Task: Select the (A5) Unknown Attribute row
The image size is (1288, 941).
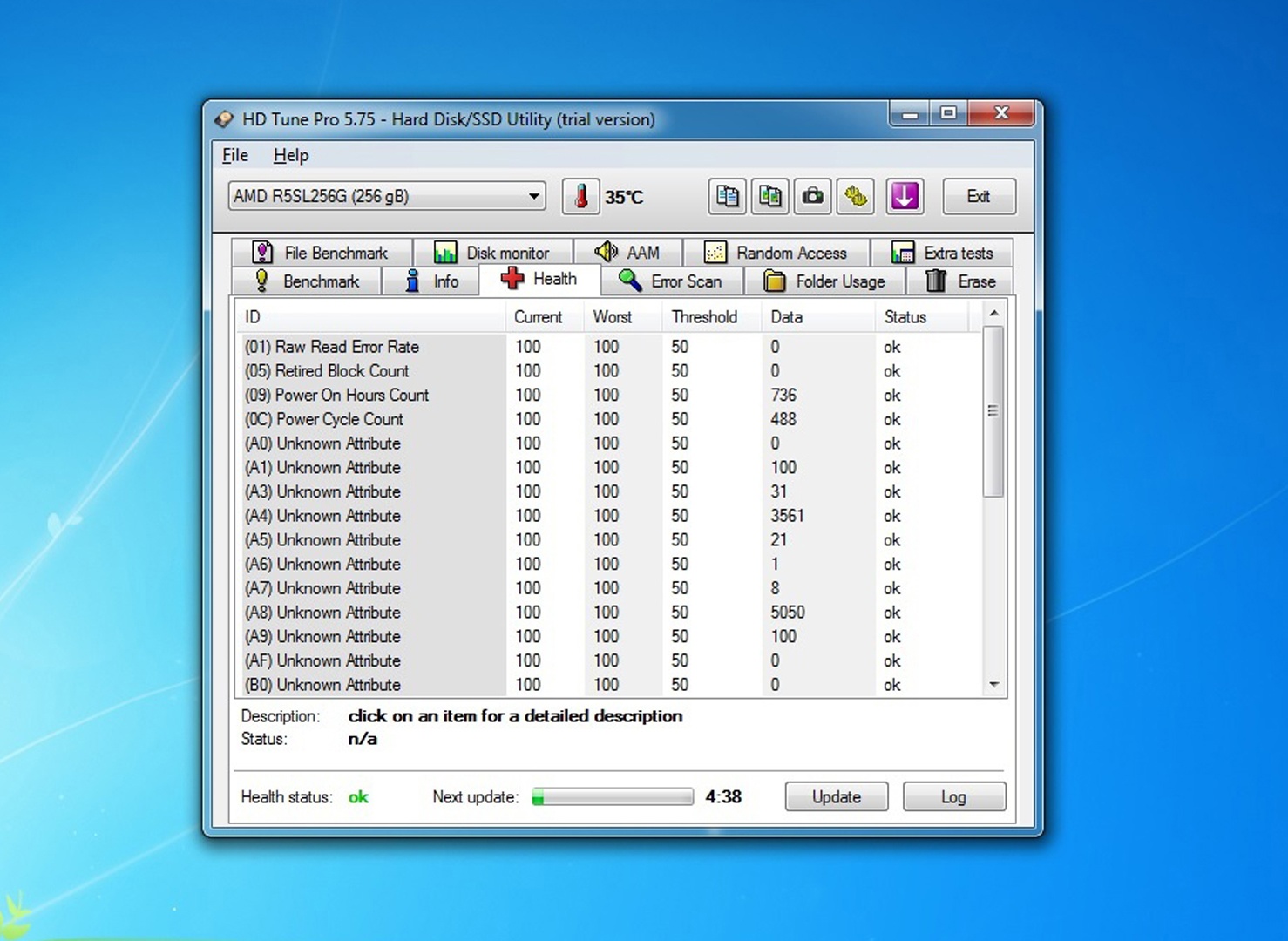Action: click(608, 540)
